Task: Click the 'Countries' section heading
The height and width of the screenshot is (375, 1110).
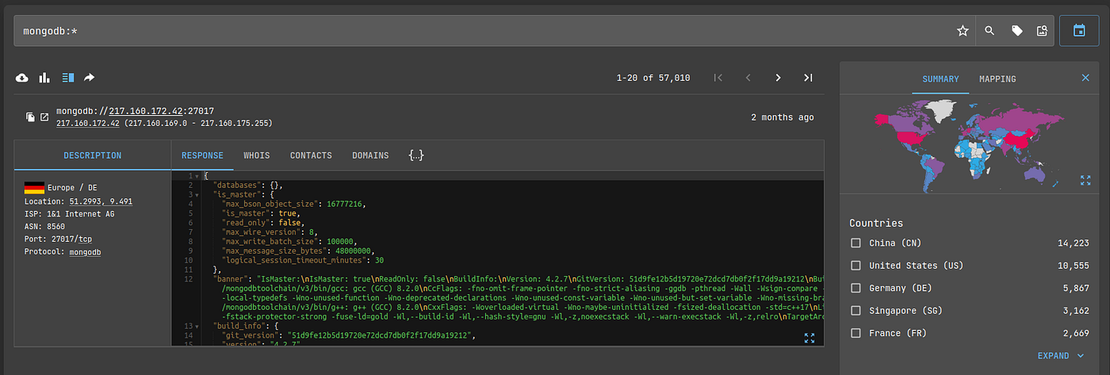Action: click(876, 223)
